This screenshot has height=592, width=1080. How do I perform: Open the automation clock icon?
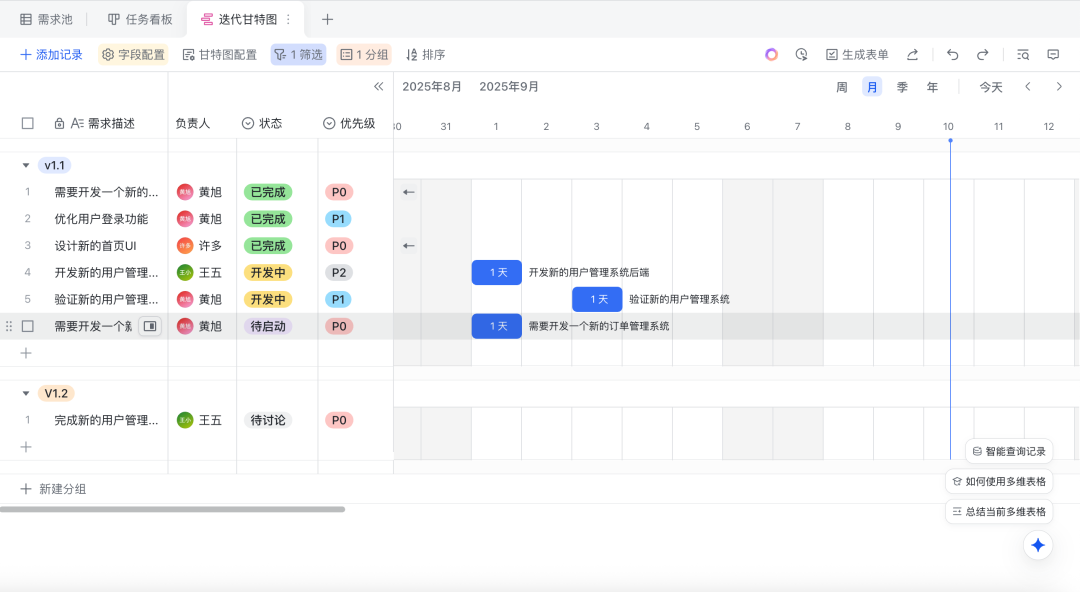801,55
